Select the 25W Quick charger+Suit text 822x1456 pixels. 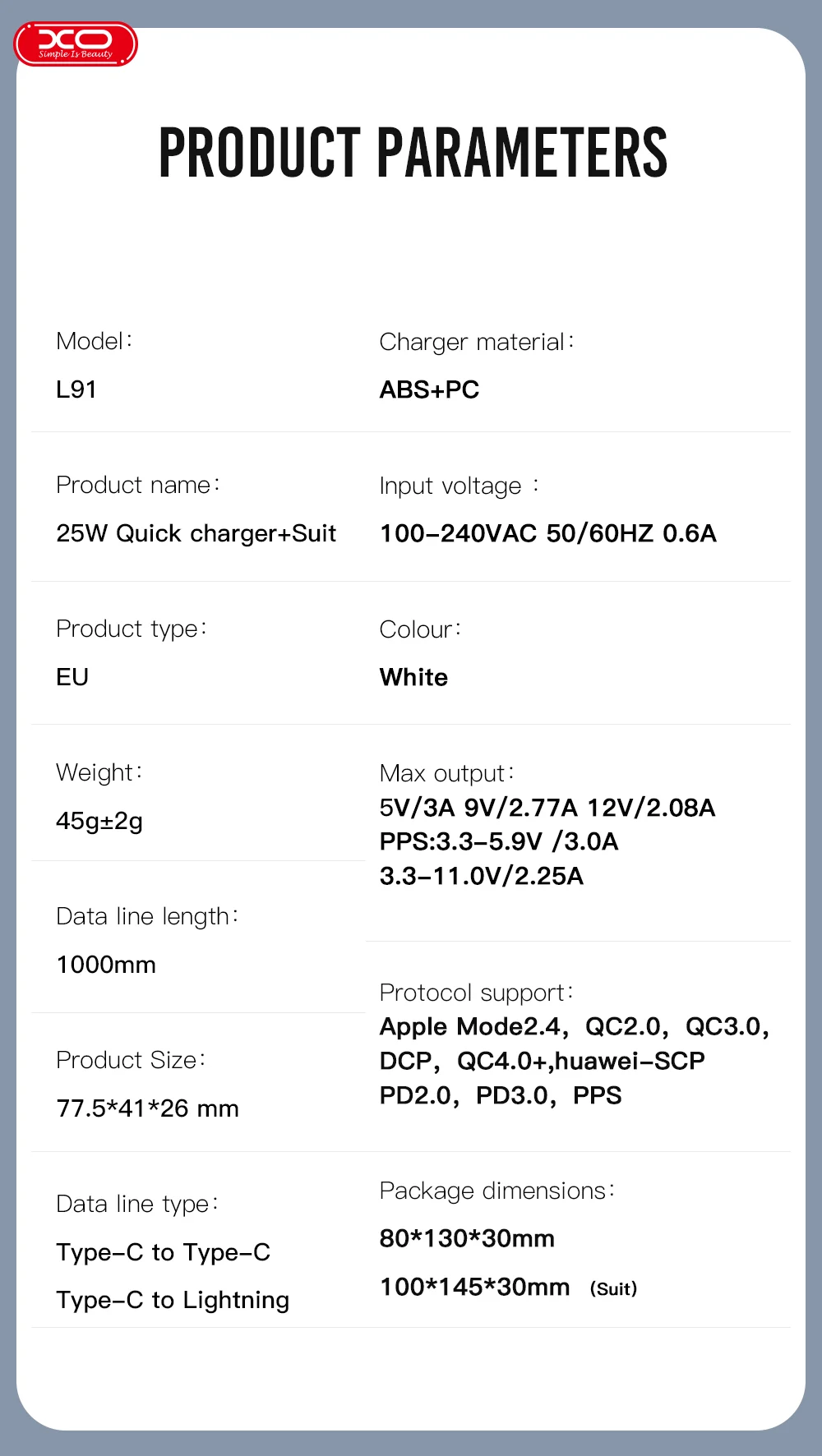(196, 533)
